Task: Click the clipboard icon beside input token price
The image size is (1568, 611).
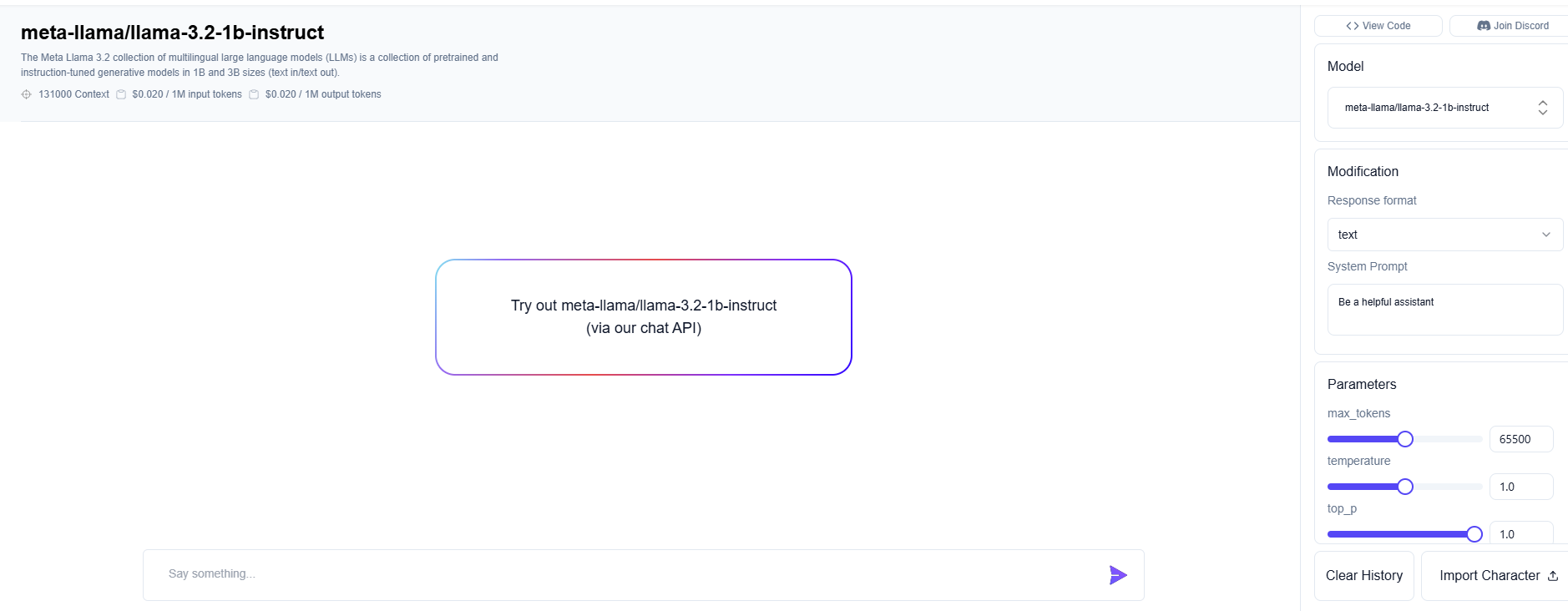Action: coord(121,94)
